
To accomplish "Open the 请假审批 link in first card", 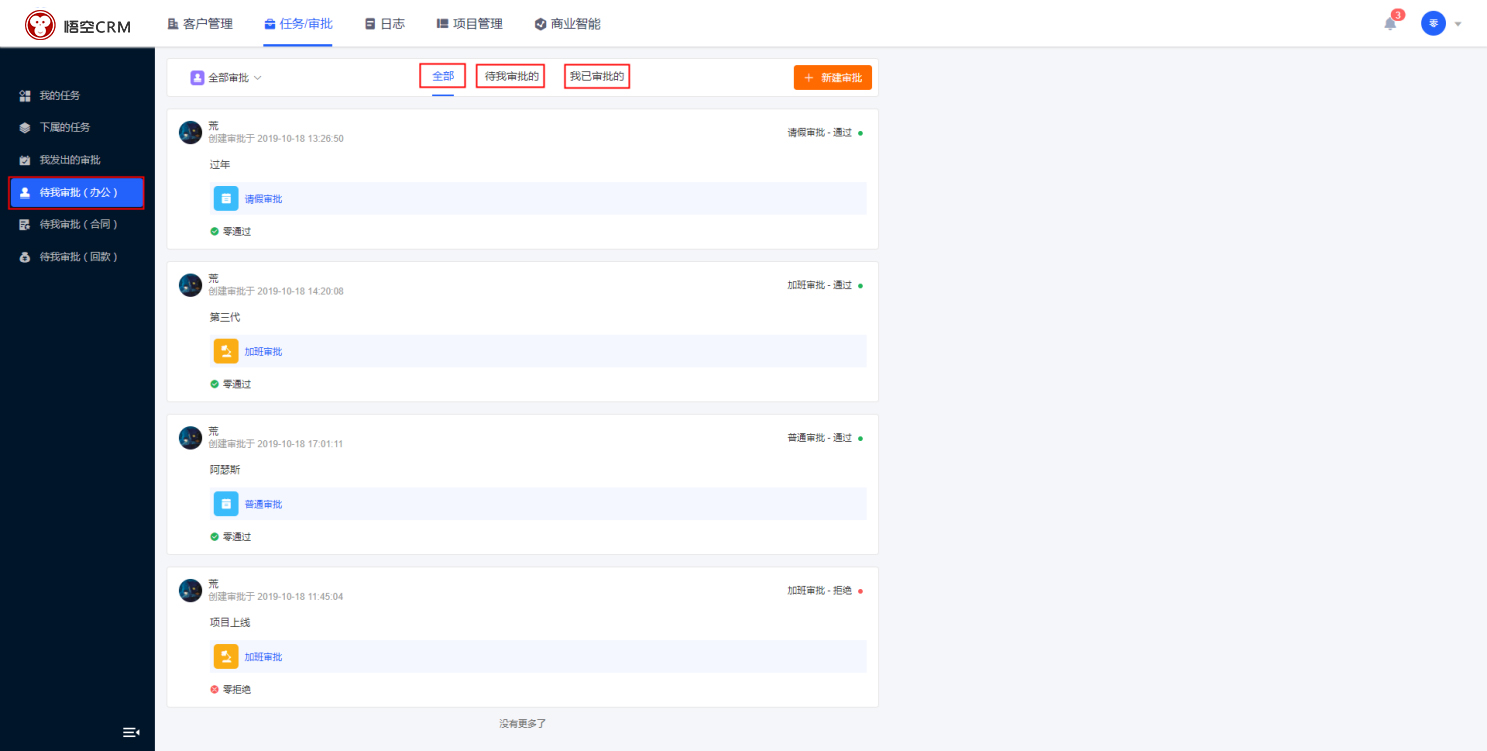I will [x=263, y=199].
